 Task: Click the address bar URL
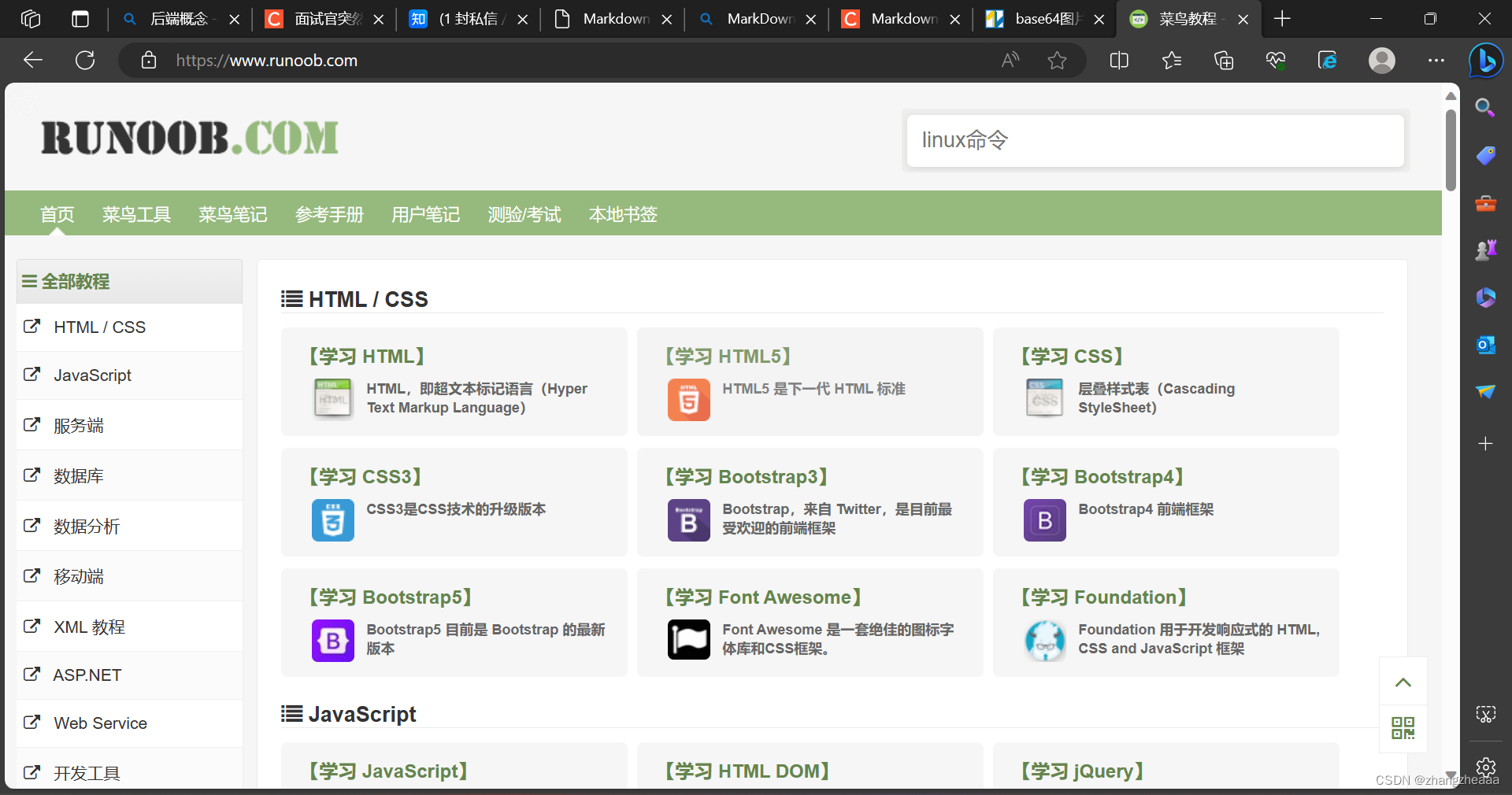(267, 60)
